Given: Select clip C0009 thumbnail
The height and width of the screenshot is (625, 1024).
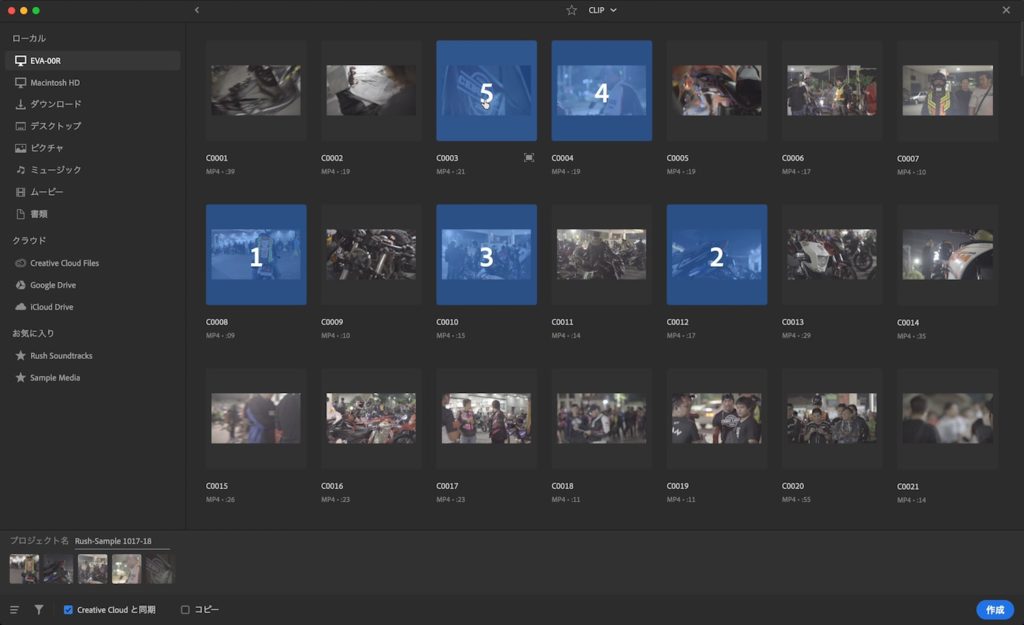Looking at the screenshot, I should click(x=371, y=255).
